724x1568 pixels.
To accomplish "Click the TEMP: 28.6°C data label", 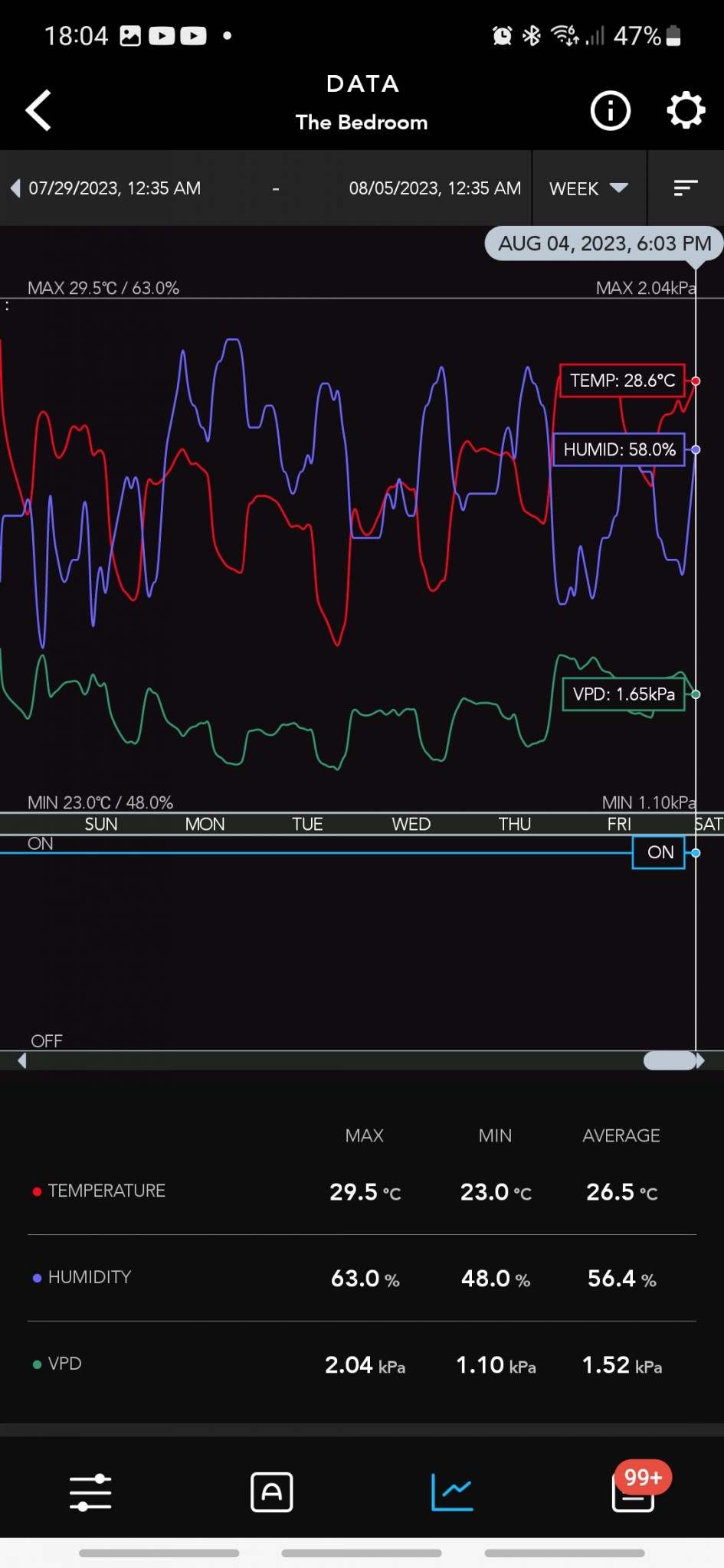I will pyautogui.click(x=622, y=381).
